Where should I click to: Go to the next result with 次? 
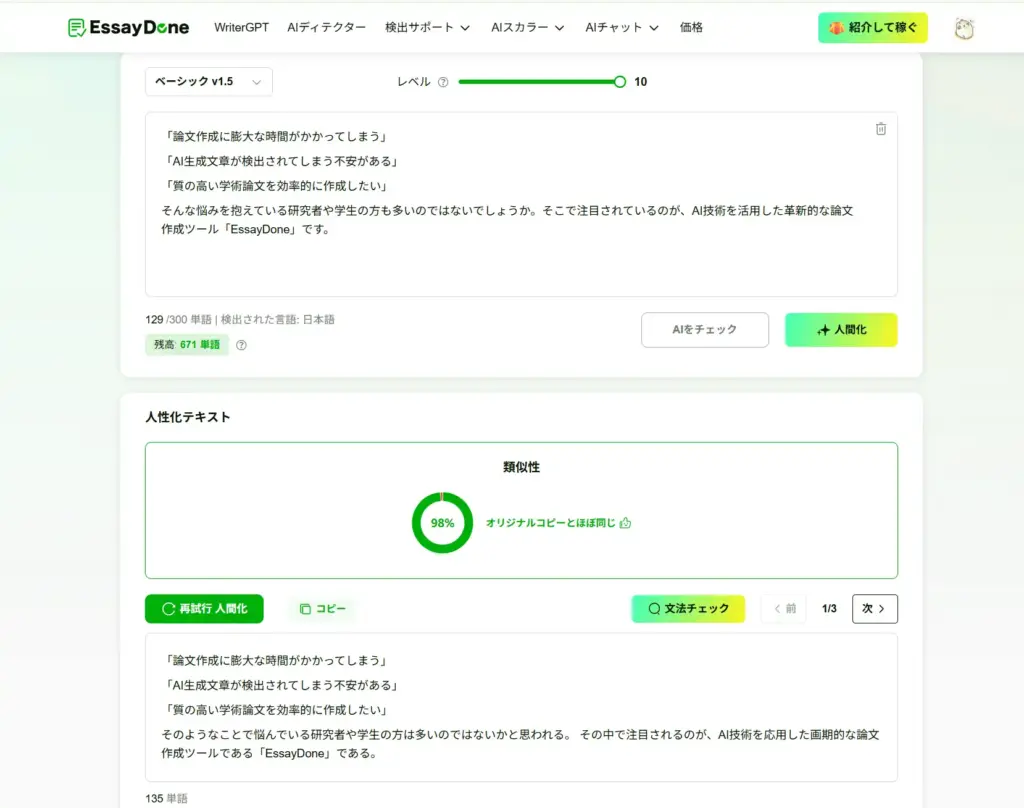coord(874,609)
